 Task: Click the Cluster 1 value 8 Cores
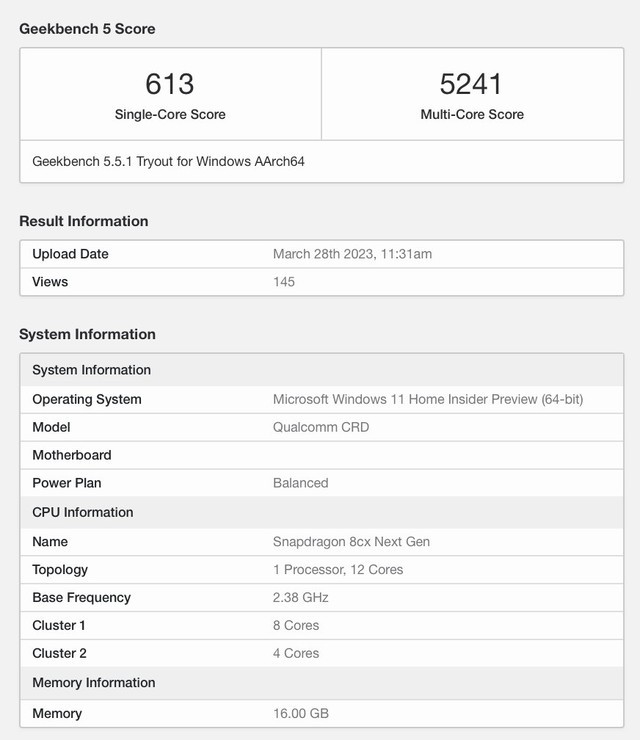[x=296, y=625]
